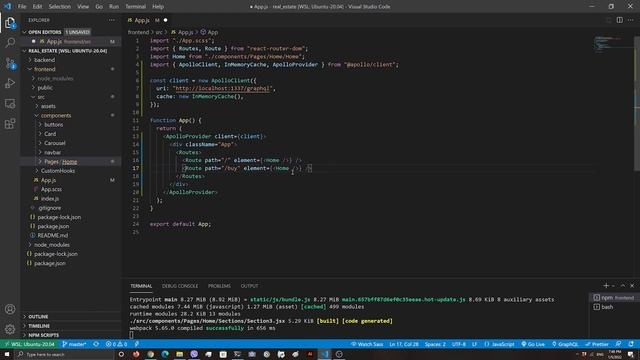Open the View menu
This screenshot has height=360, width=640.
pos(83,7)
